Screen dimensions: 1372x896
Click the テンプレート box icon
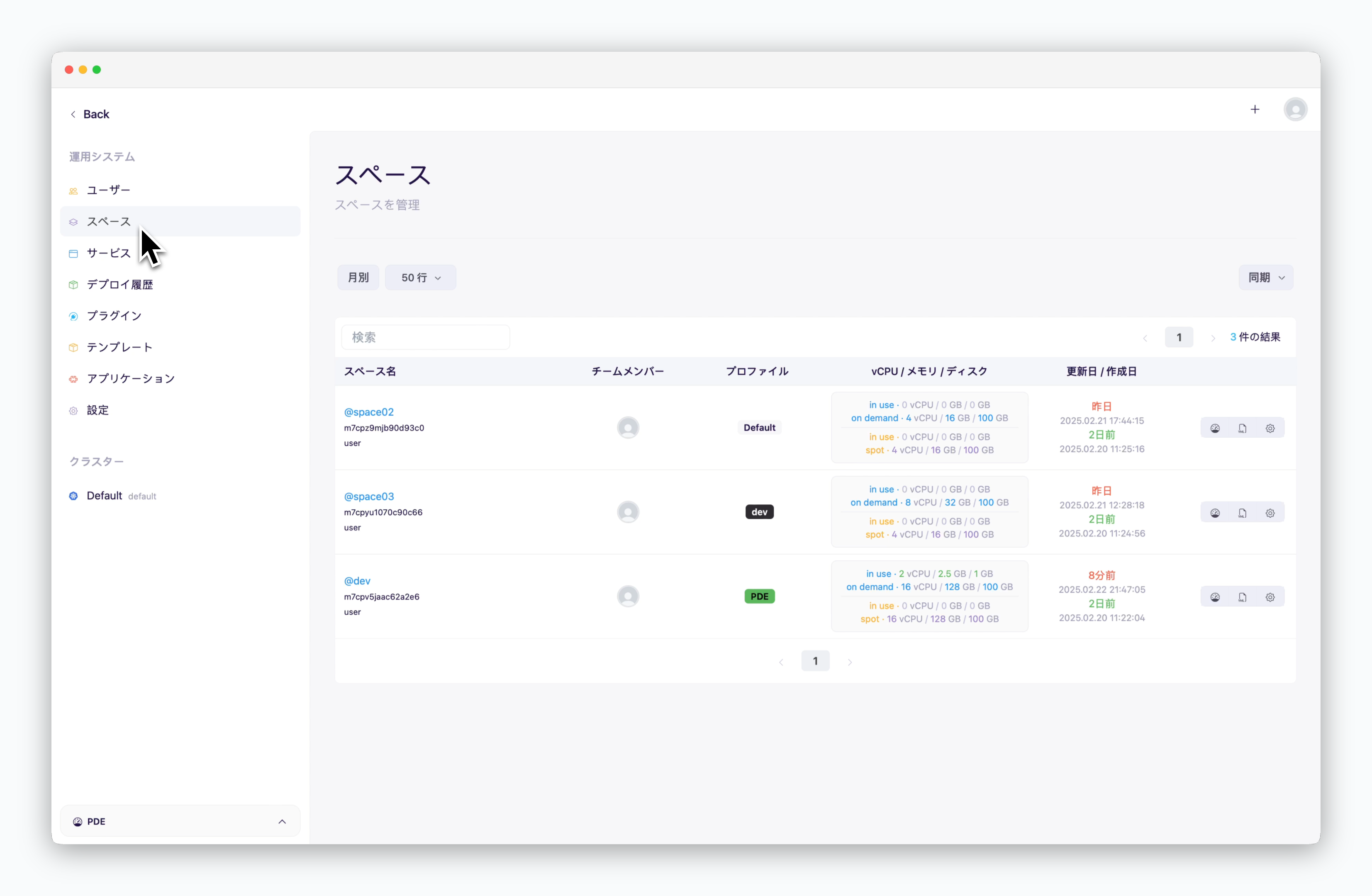[x=73, y=348]
